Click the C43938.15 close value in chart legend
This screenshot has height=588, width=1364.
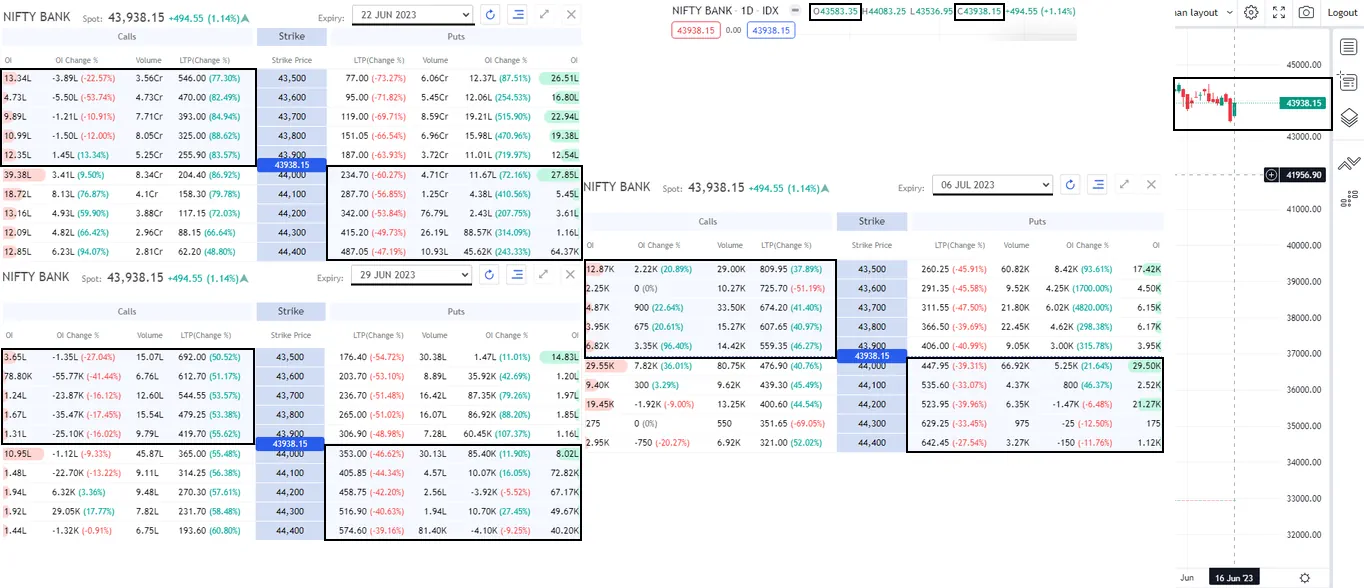979,11
